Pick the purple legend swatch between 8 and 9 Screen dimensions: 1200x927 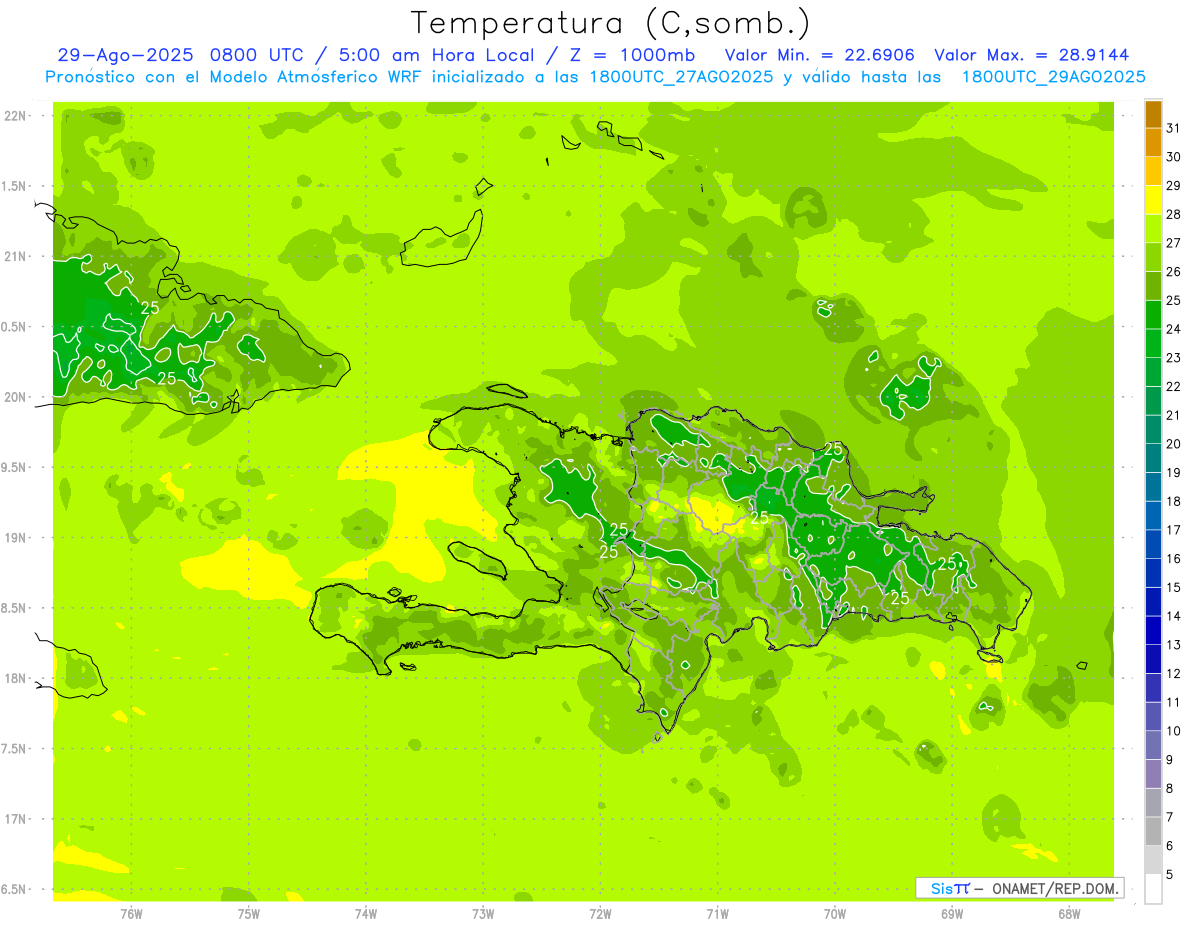(x=1153, y=774)
